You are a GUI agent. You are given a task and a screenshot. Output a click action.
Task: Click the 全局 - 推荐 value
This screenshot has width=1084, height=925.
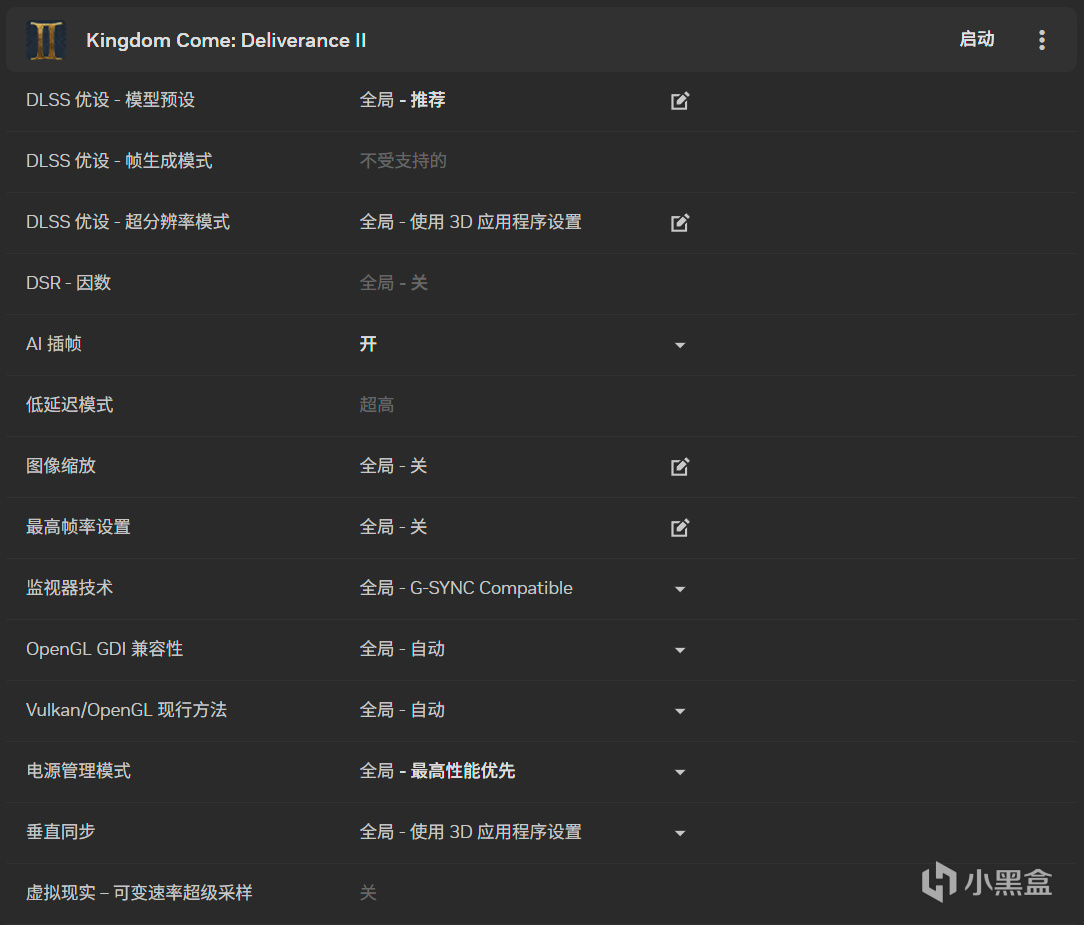pos(402,100)
